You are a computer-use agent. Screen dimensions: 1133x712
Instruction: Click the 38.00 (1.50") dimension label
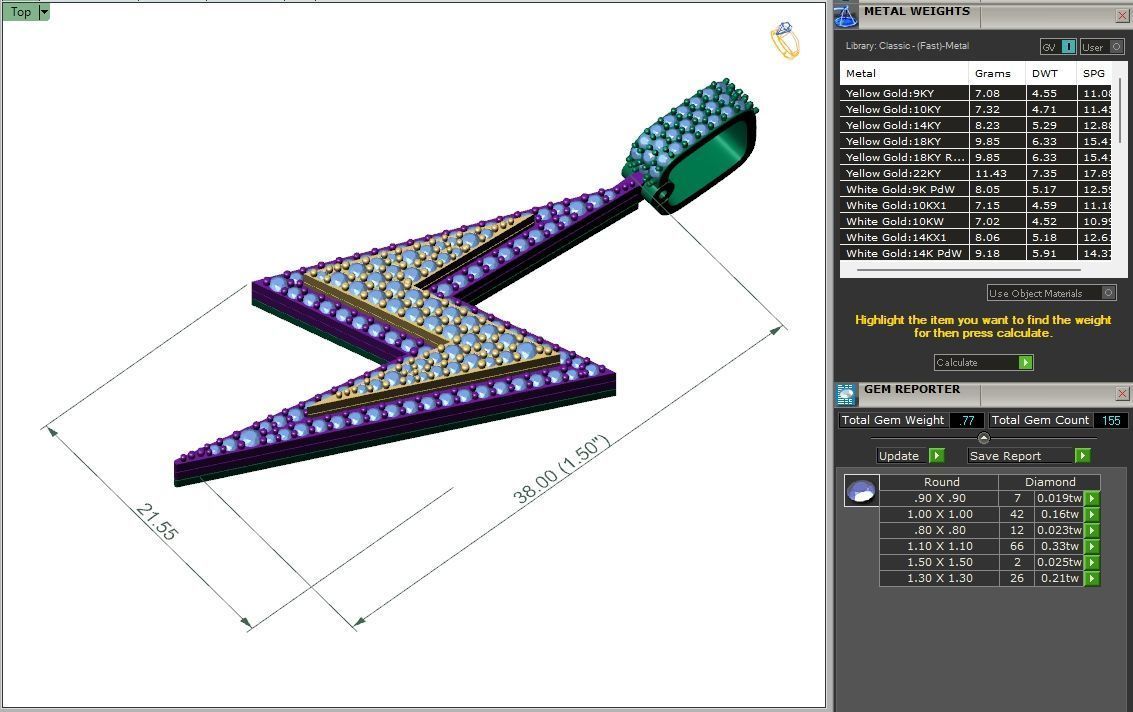[561, 470]
